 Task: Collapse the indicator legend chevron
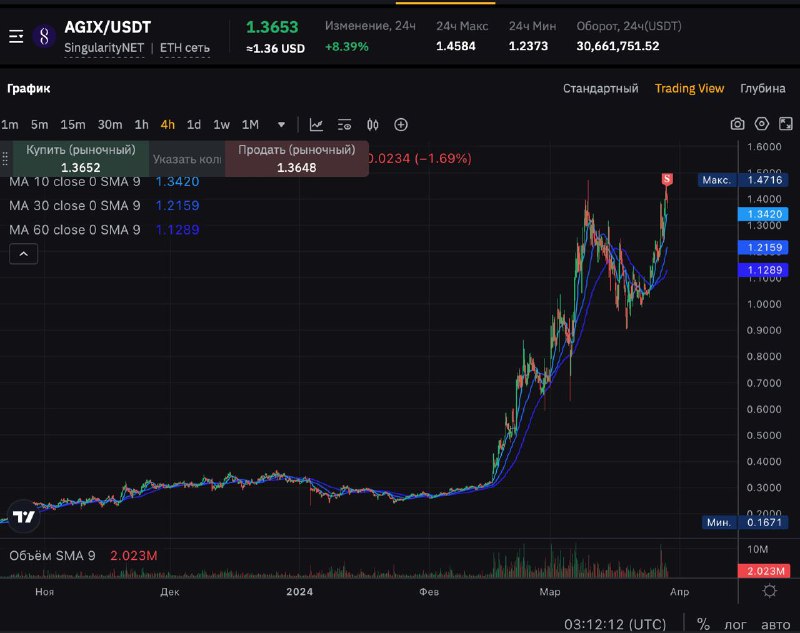tap(23, 254)
